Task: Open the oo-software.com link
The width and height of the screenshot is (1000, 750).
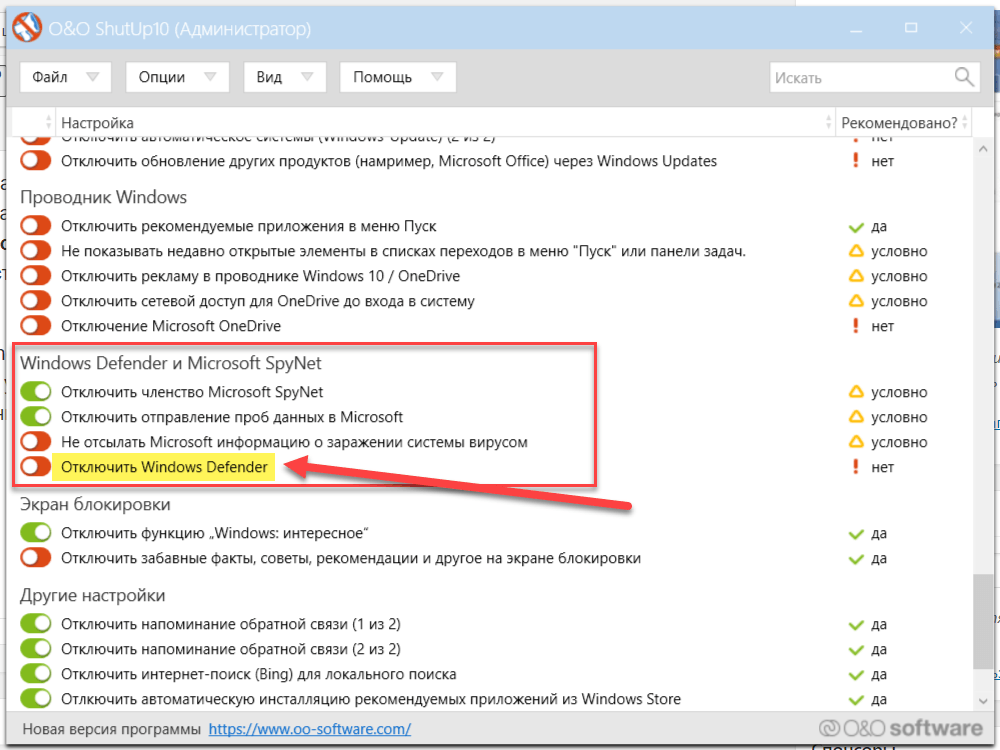Action: pyautogui.click(x=309, y=729)
